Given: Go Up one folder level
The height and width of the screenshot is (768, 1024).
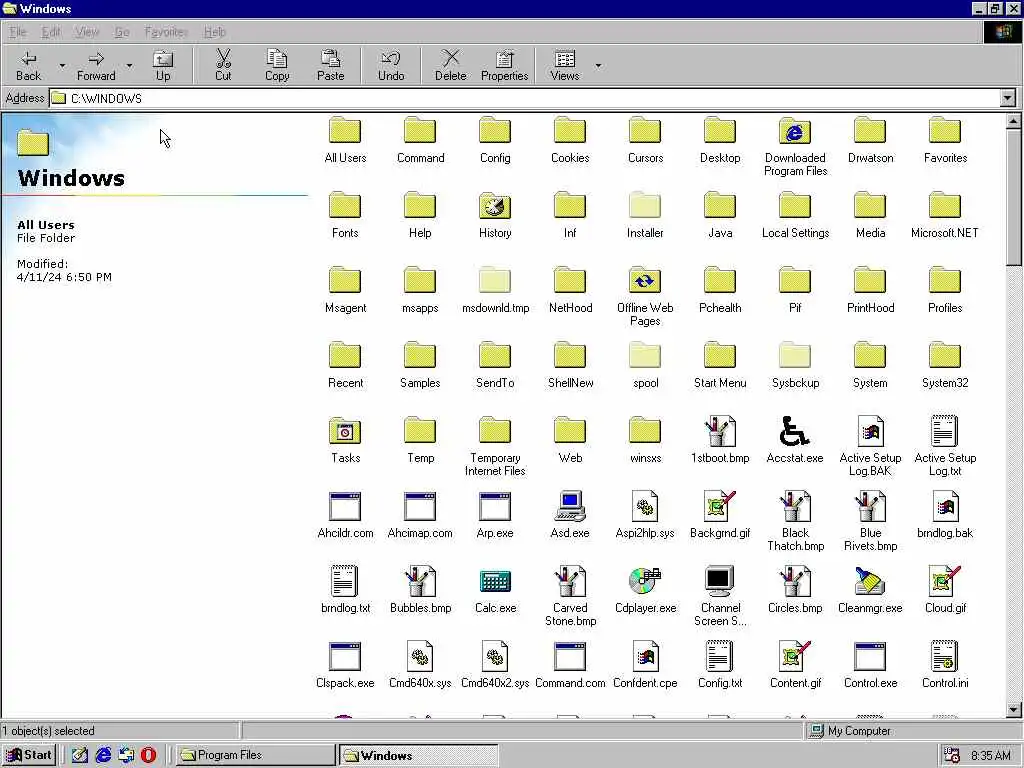Looking at the screenshot, I should click(x=163, y=65).
